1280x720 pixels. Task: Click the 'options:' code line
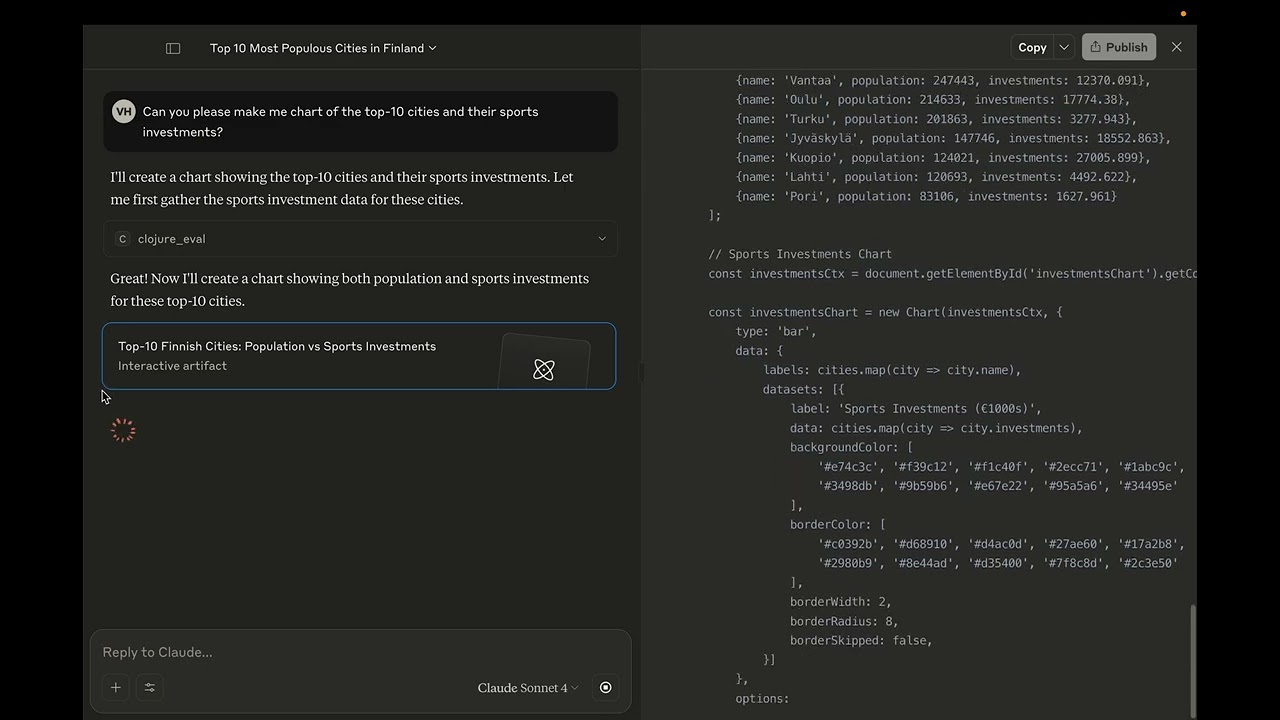[762, 698]
